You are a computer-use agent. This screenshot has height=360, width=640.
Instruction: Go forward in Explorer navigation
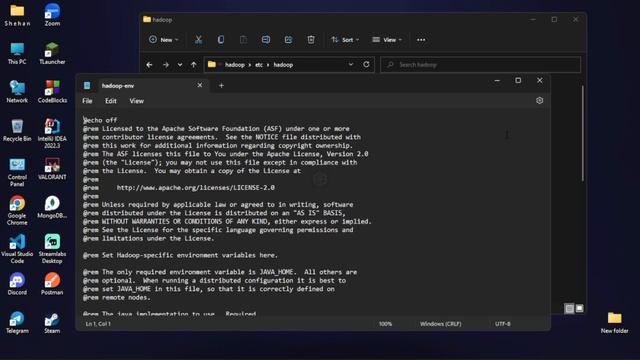click(166, 64)
